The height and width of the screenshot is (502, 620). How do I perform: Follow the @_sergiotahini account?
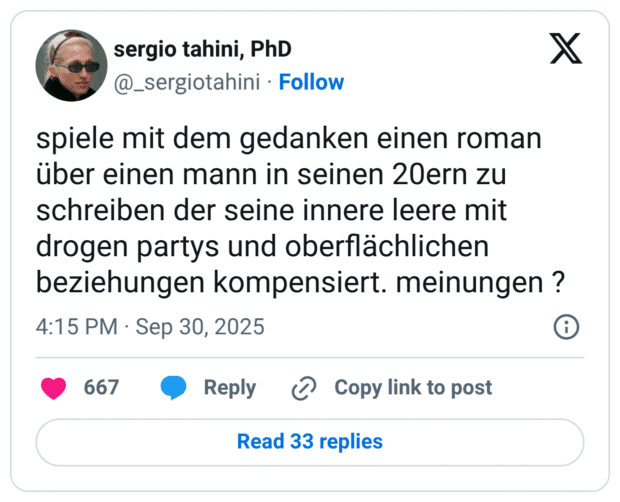[x=311, y=82]
